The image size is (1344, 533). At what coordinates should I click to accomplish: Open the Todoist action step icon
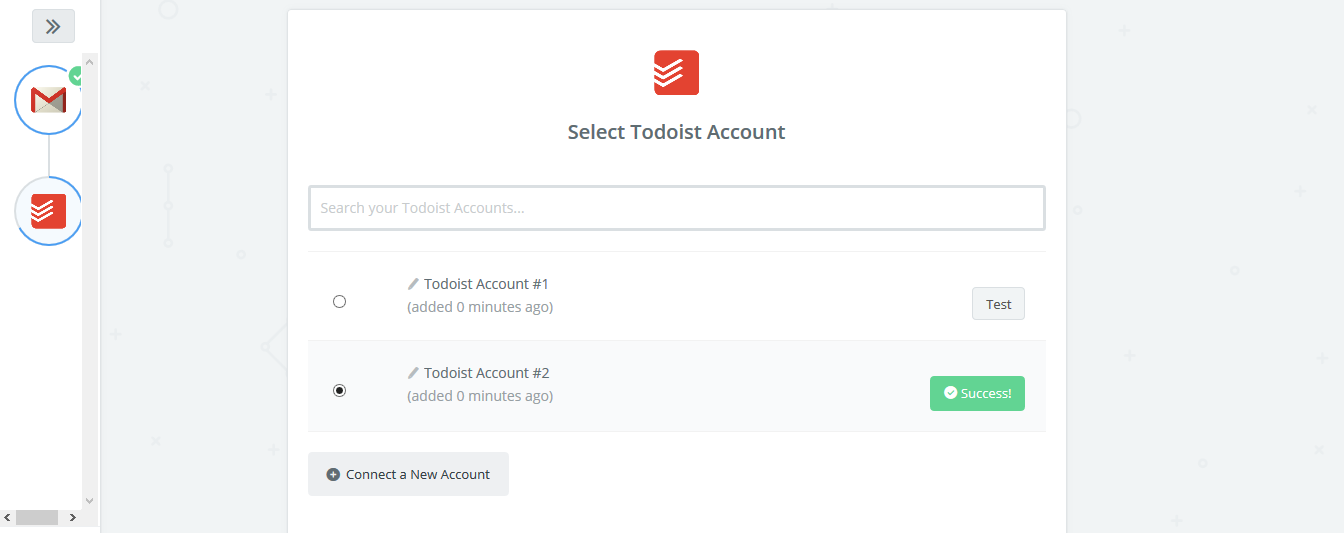pyautogui.click(x=48, y=211)
